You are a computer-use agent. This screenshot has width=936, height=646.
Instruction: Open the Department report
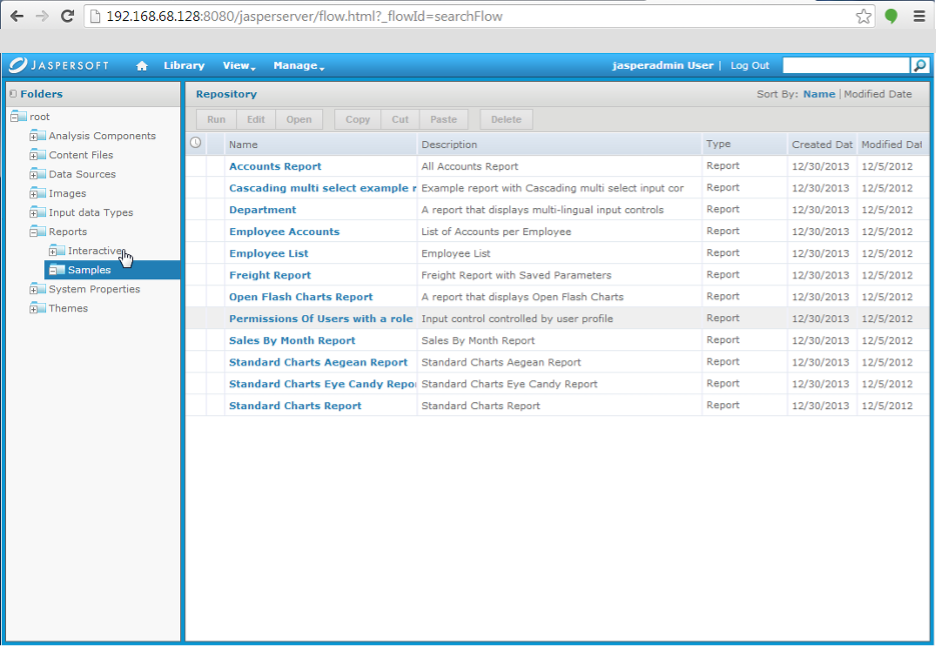pos(263,210)
